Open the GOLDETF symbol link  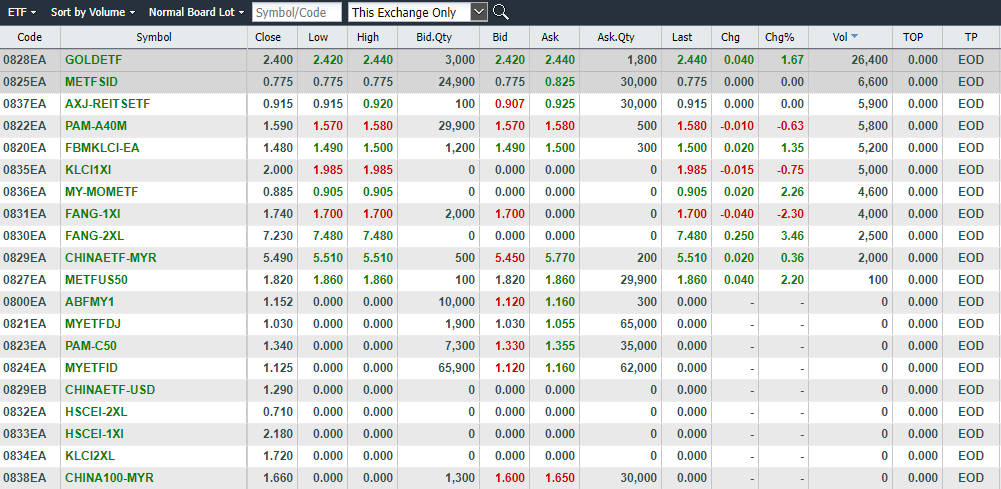coord(93,60)
